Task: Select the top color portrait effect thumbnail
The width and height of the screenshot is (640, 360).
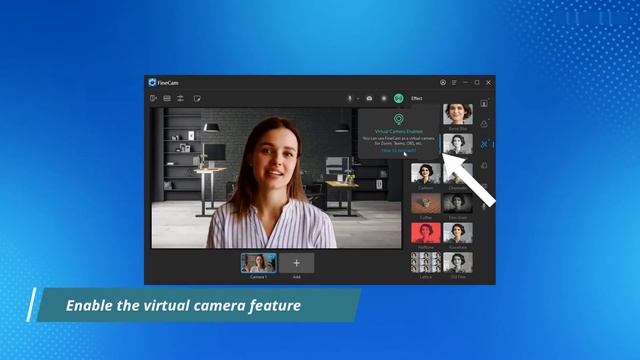Action: pos(458,114)
